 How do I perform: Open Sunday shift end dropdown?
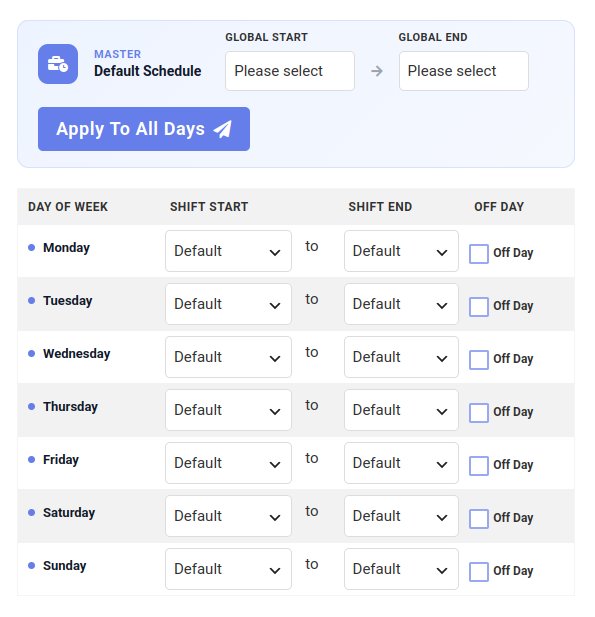click(x=401, y=569)
